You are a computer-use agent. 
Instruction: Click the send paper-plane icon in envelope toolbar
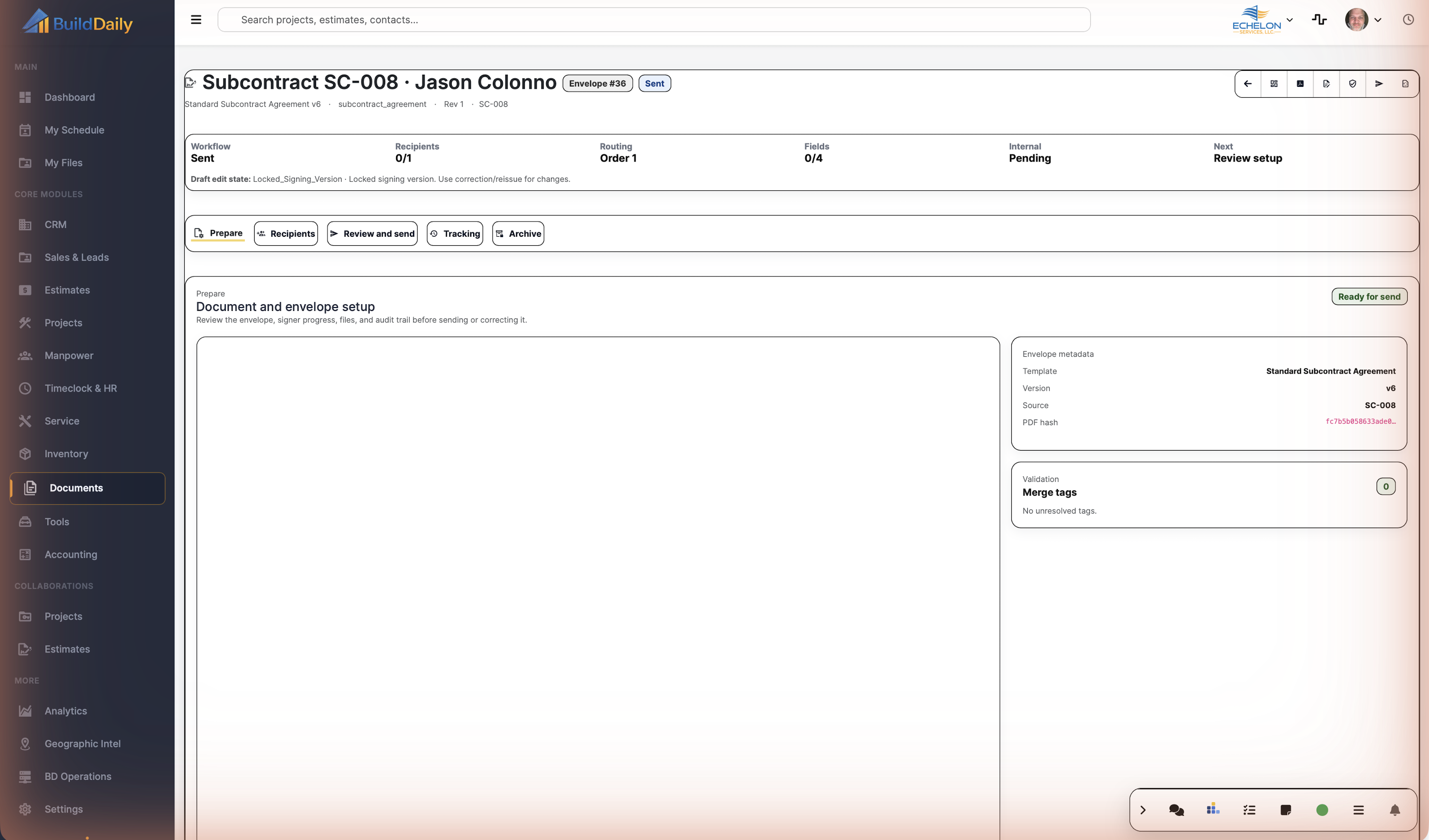point(1378,84)
